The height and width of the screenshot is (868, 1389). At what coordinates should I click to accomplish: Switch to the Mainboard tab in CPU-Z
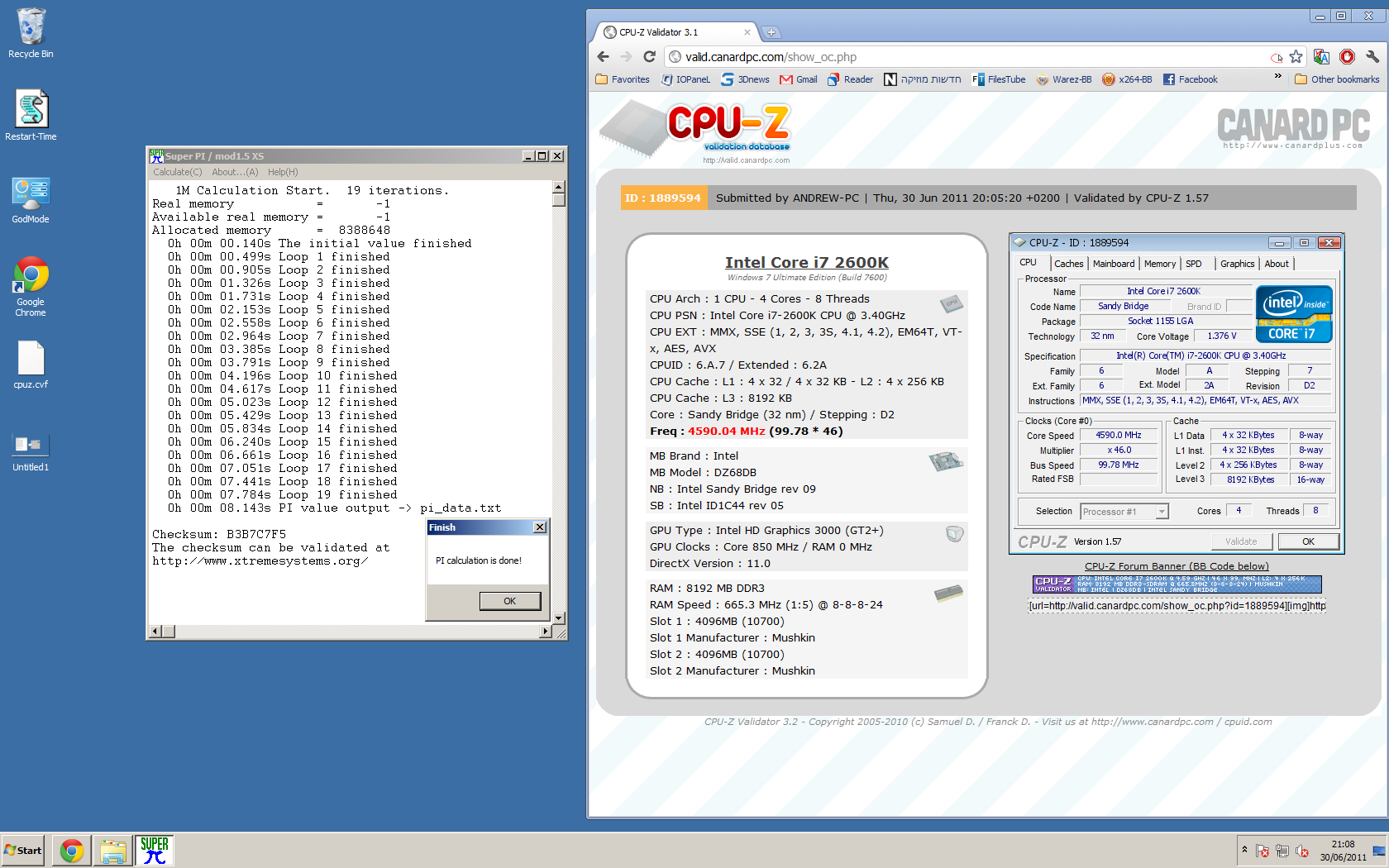(1114, 264)
